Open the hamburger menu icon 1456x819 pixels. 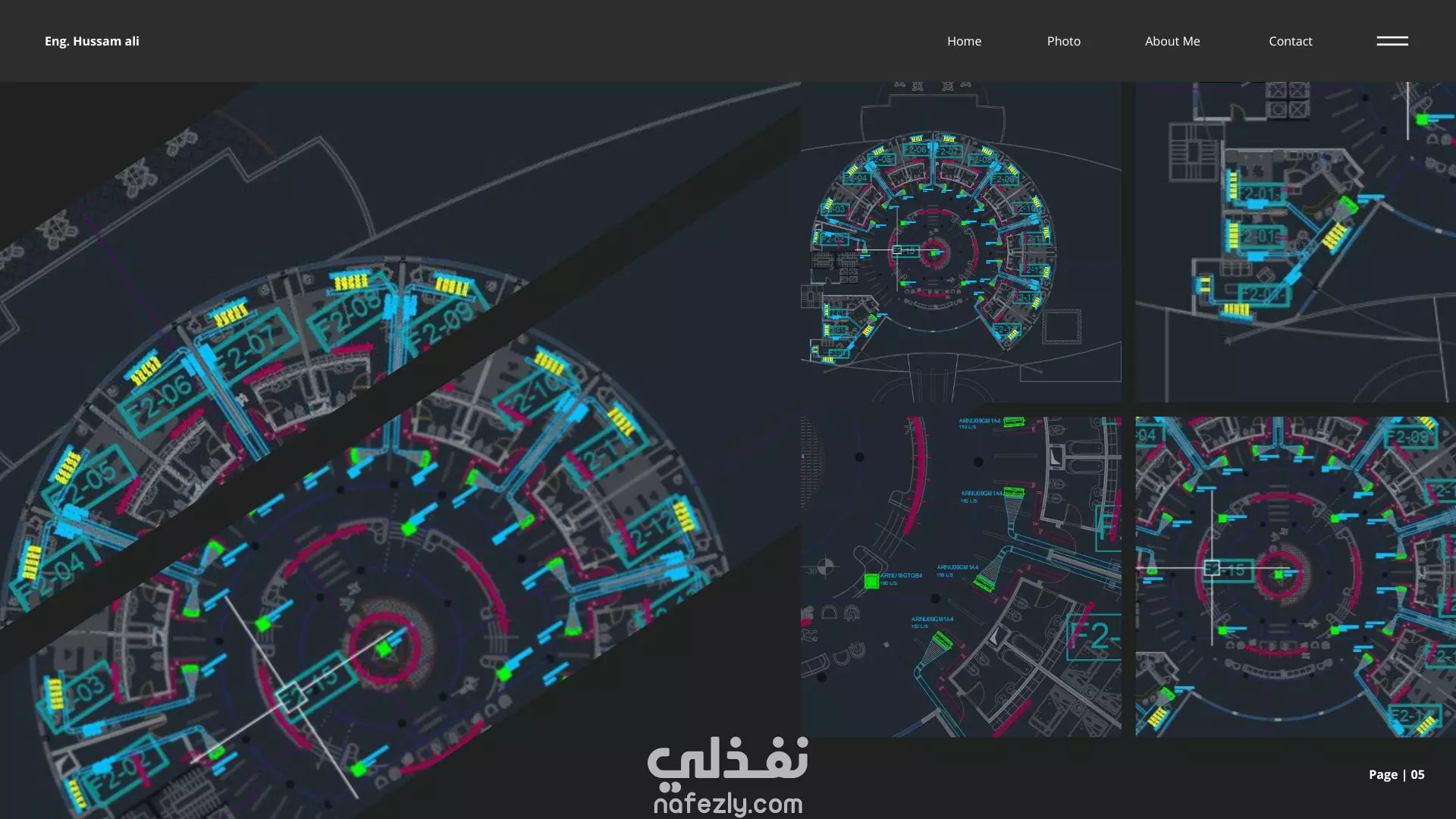click(1392, 41)
